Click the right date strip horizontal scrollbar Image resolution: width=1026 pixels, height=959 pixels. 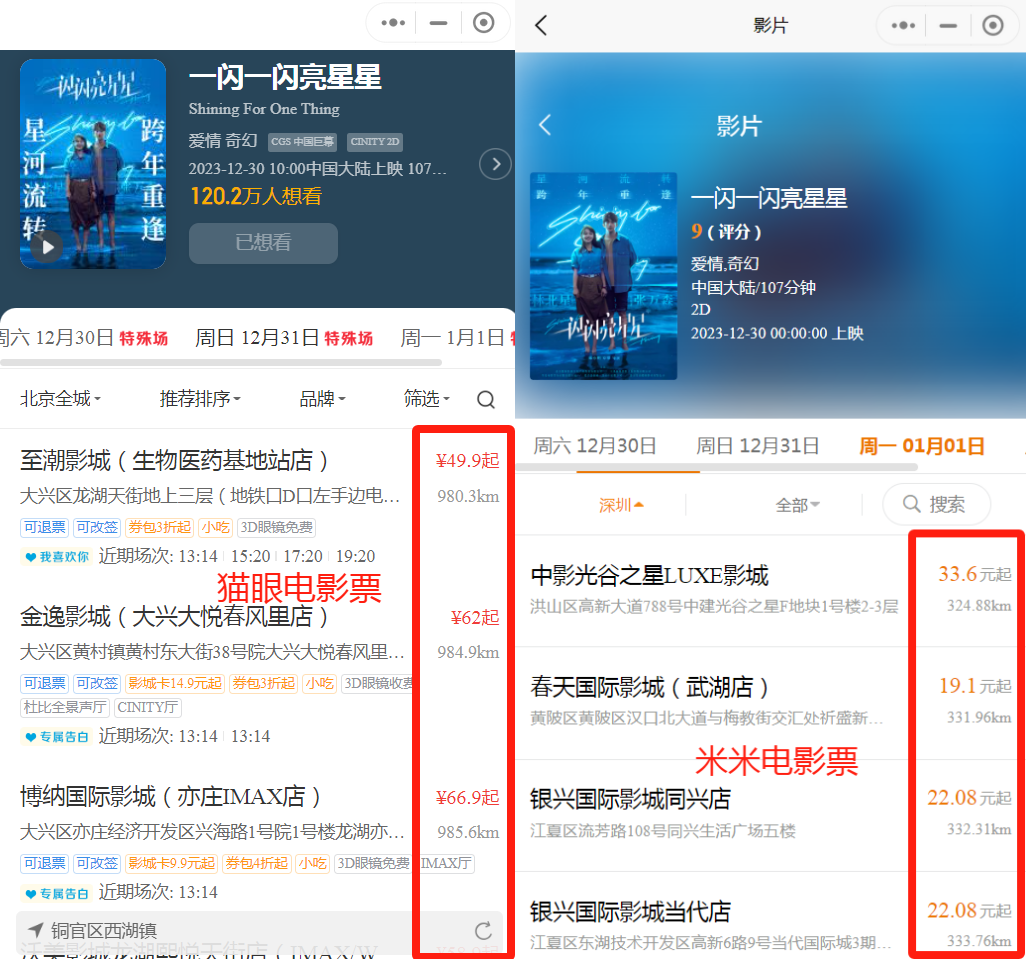pos(716,467)
